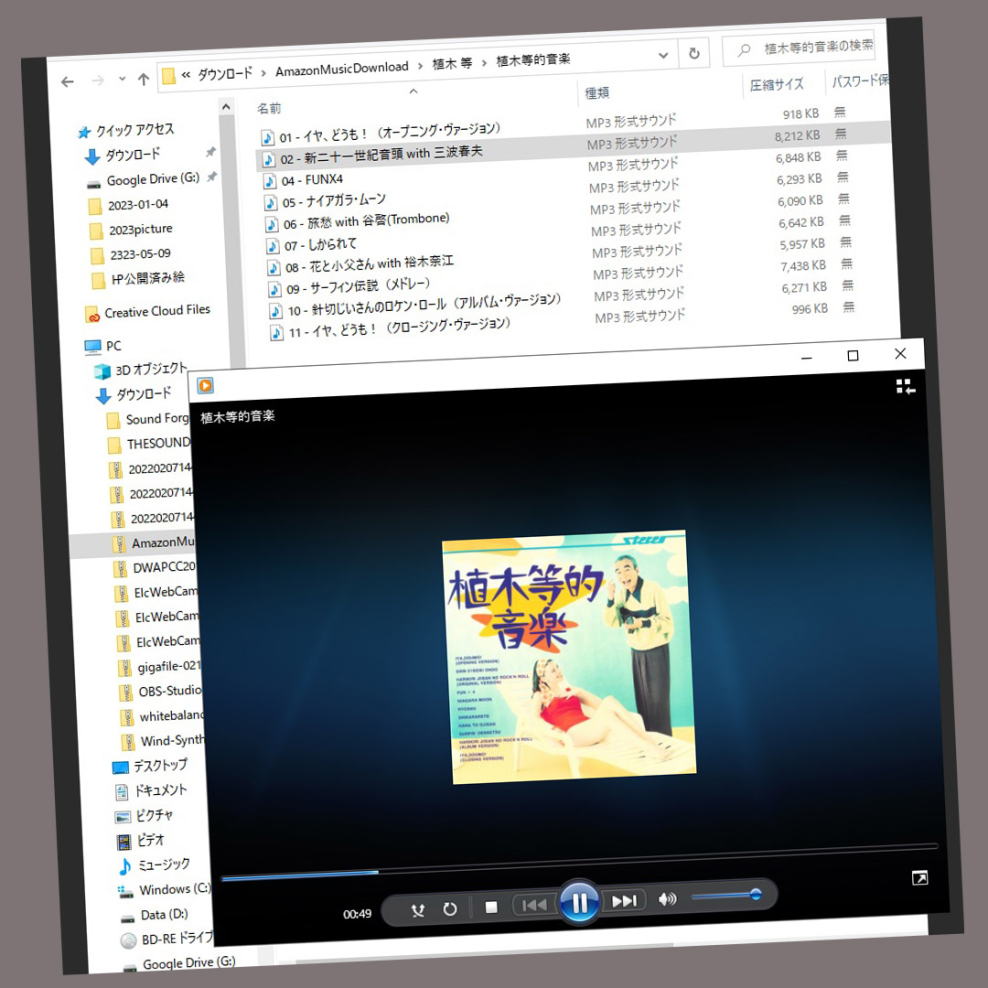The height and width of the screenshot is (988, 988).
Task: Open pinned ダウンロード under quick access
Action: coord(123,155)
